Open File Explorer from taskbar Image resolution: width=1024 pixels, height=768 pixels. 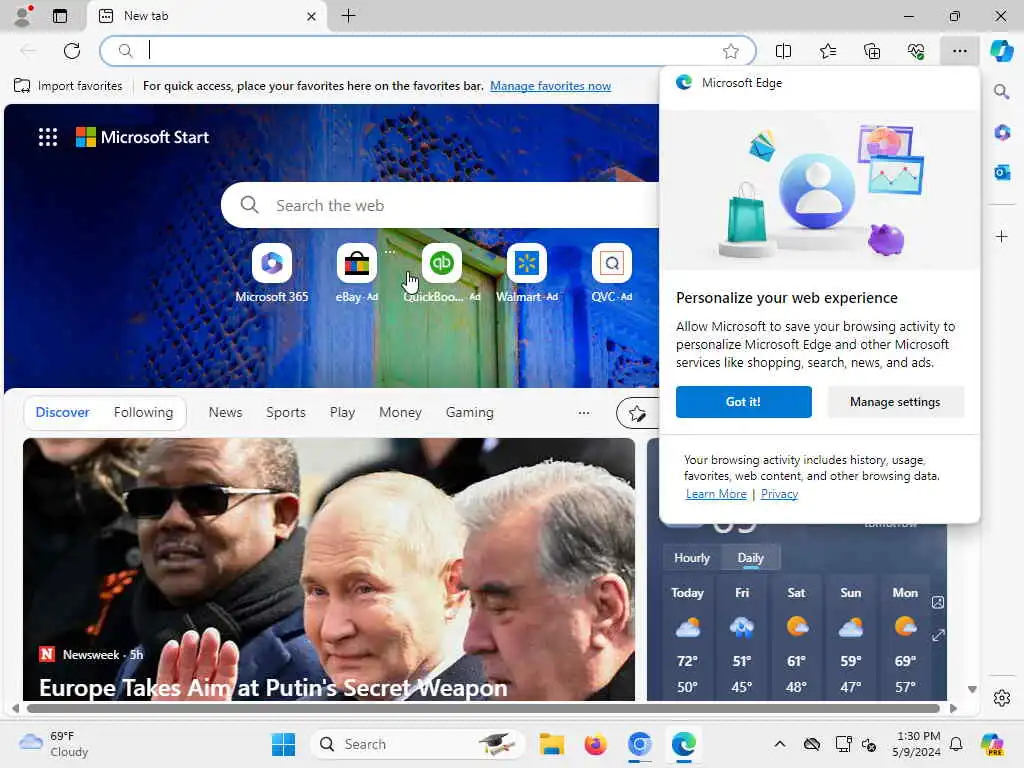tap(552, 744)
